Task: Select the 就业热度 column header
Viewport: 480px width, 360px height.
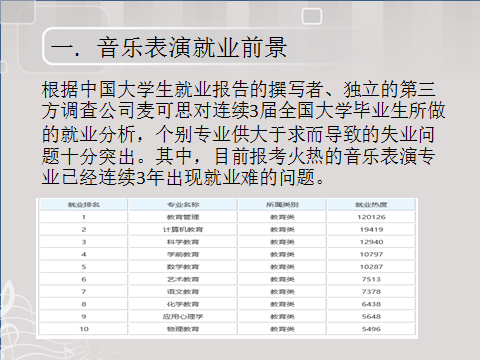Action: click(x=371, y=205)
